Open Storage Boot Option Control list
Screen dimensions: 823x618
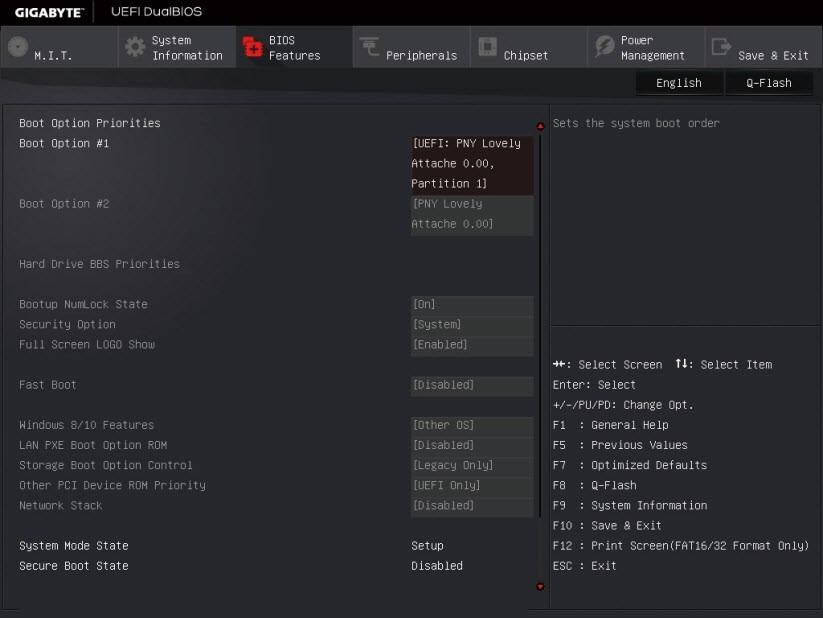coord(471,465)
